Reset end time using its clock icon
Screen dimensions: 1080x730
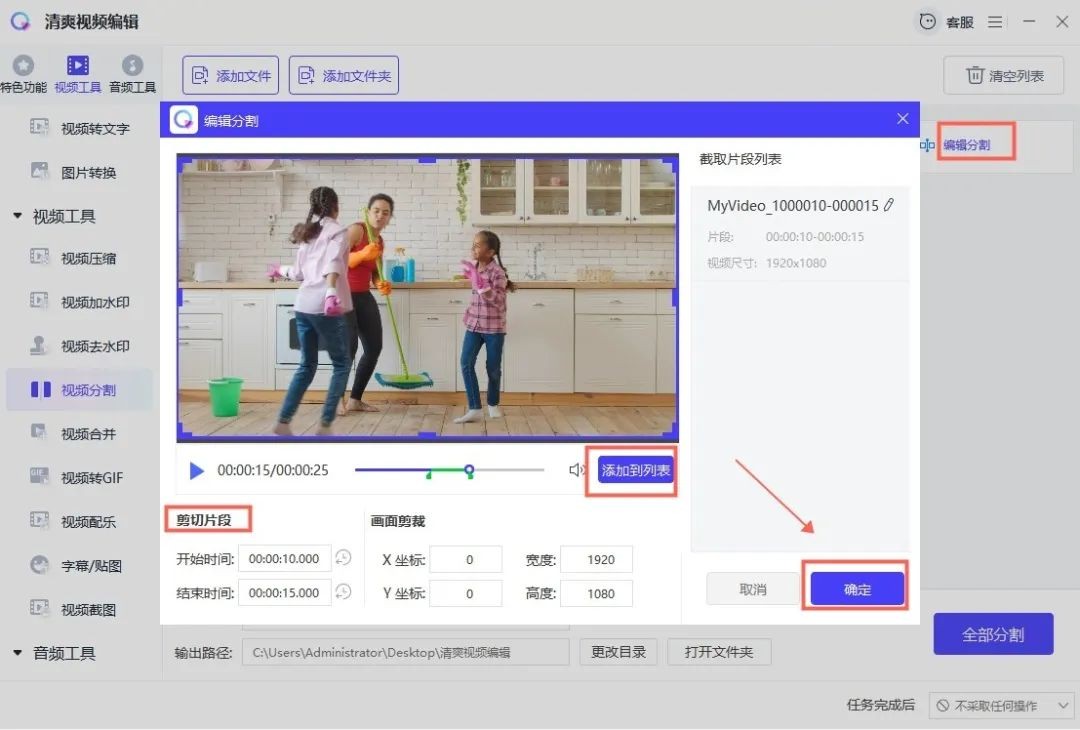pyautogui.click(x=343, y=592)
